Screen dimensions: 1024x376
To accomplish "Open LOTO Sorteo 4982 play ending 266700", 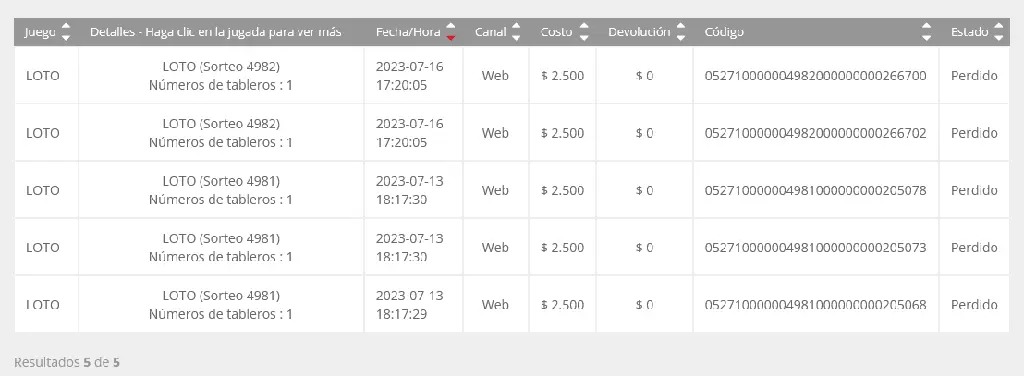I will [x=221, y=75].
